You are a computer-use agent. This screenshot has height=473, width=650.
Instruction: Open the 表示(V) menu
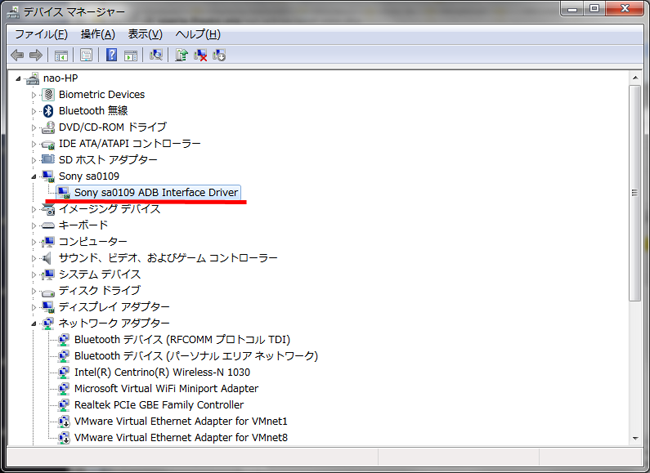(x=145, y=34)
